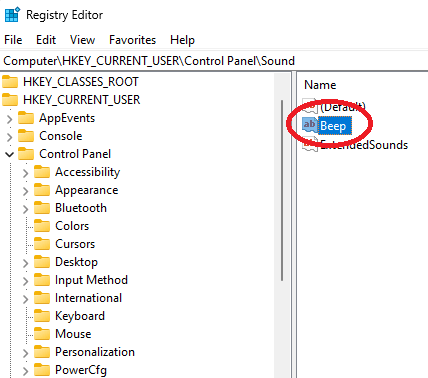
Task: Open the Help menu
Action: [x=182, y=40]
